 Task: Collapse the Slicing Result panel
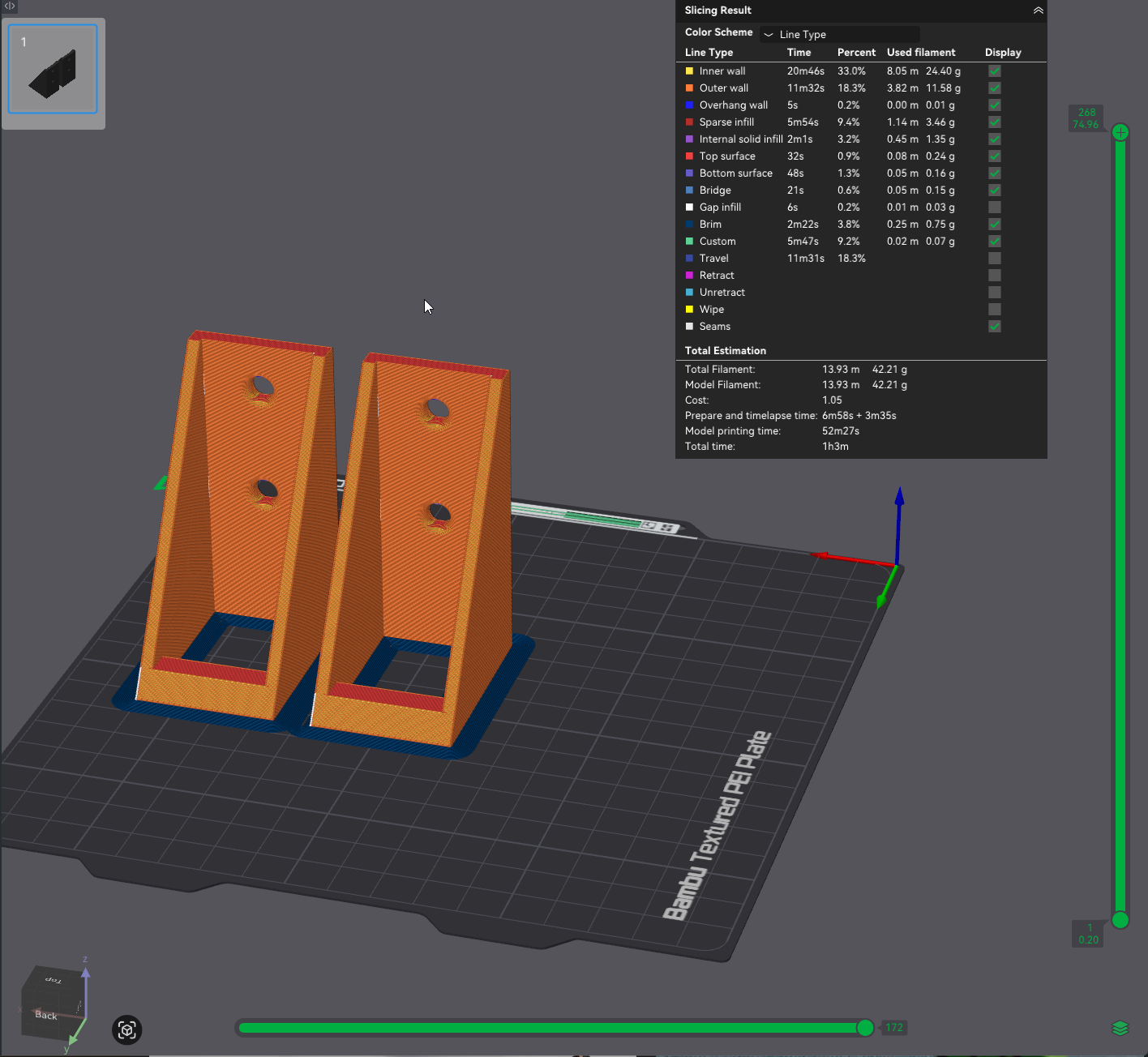[1038, 11]
